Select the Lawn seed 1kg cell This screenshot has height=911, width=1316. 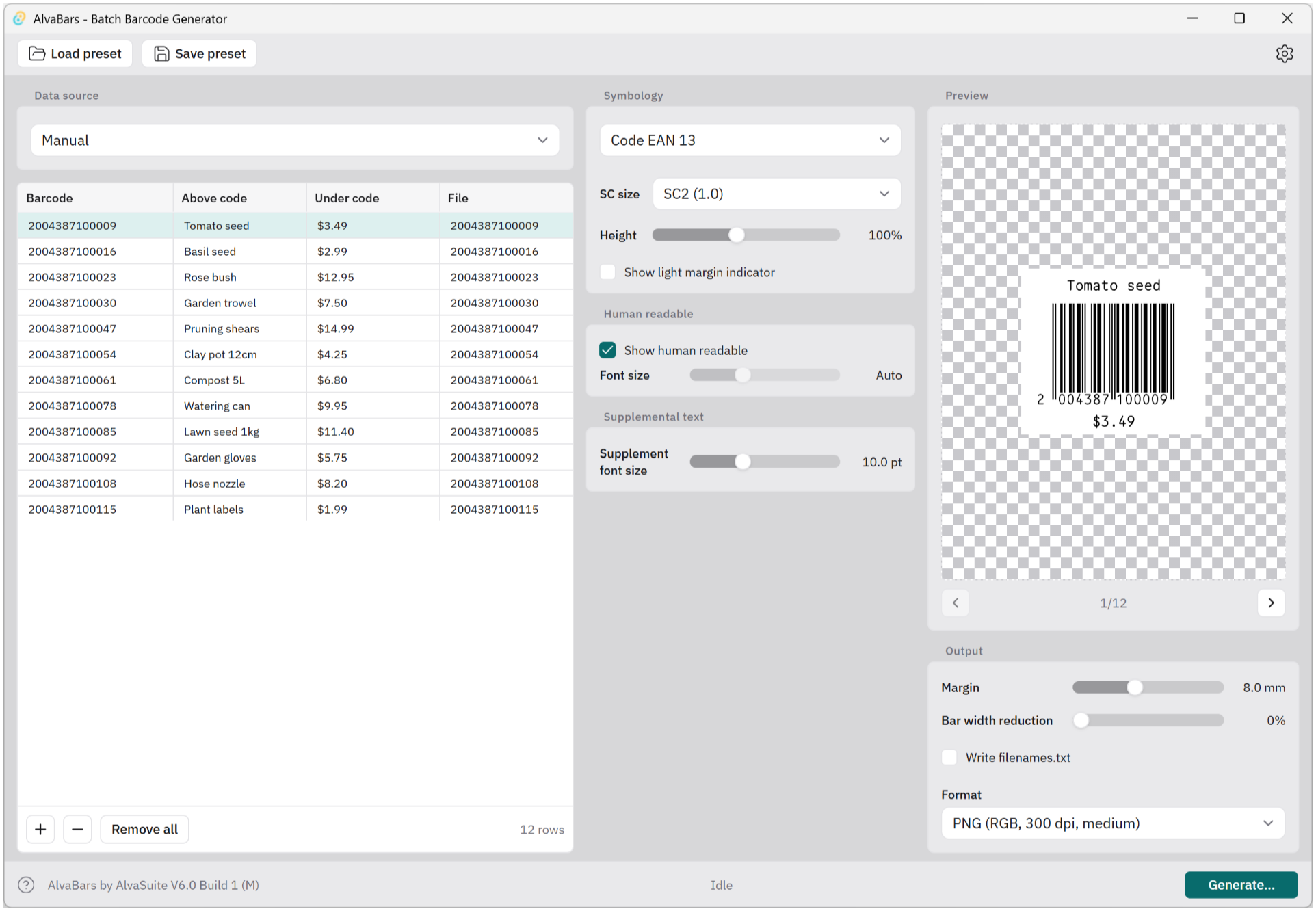pyautogui.click(x=239, y=432)
